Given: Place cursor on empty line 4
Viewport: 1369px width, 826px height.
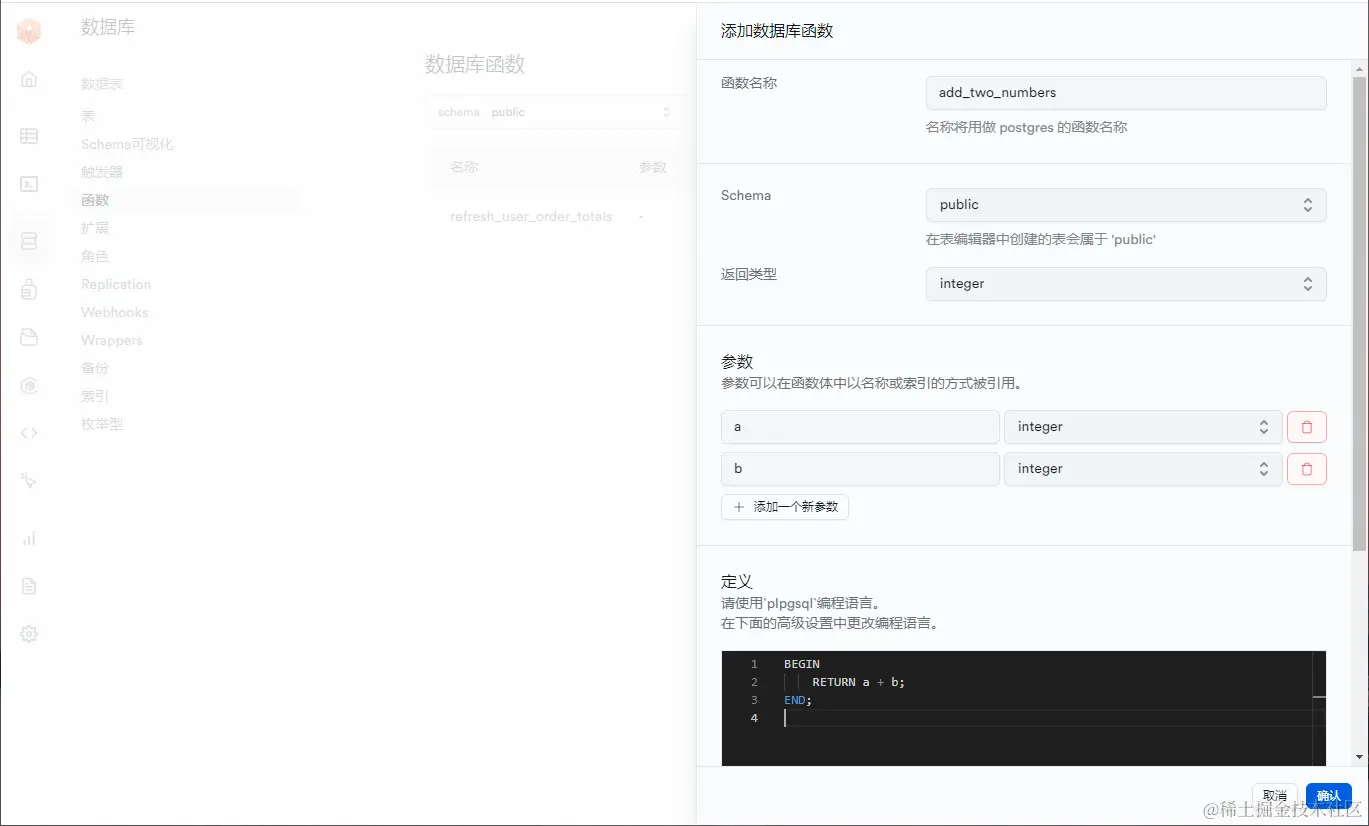Looking at the screenshot, I should 1048,718.
